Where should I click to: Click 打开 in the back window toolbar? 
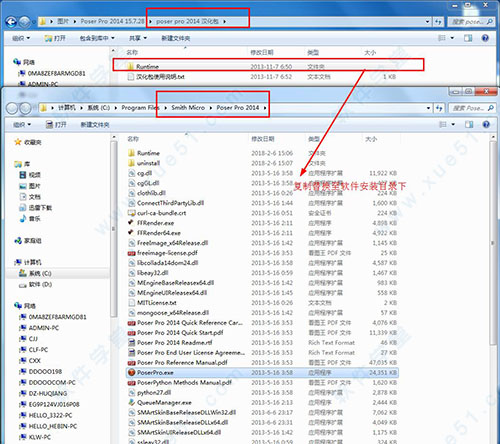[x=55, y=38]
